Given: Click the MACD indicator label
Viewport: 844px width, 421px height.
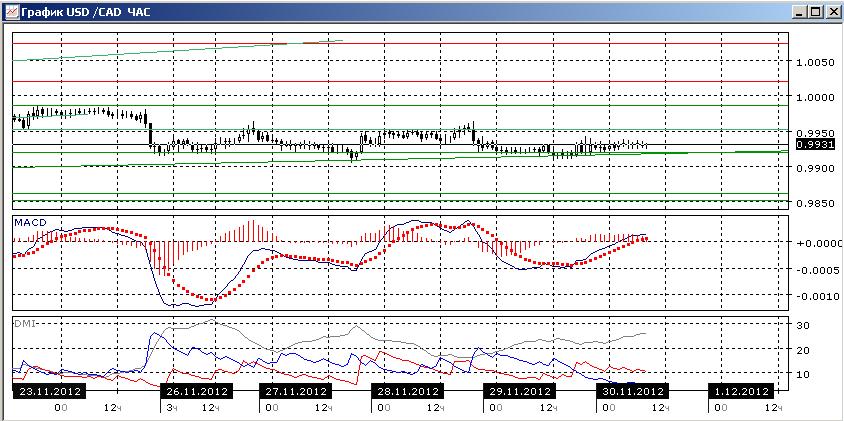Looking at the screenshot, I should pyautogui.click(x=30, y=222).
